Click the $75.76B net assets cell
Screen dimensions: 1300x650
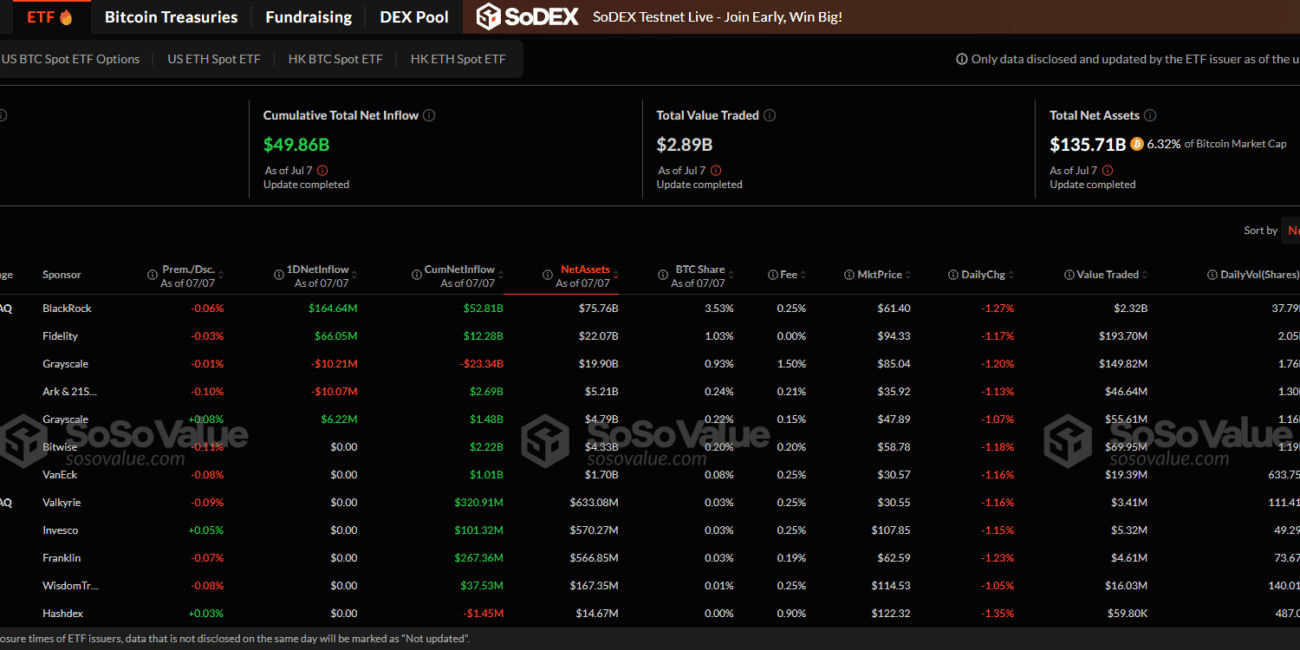(598, 308)
